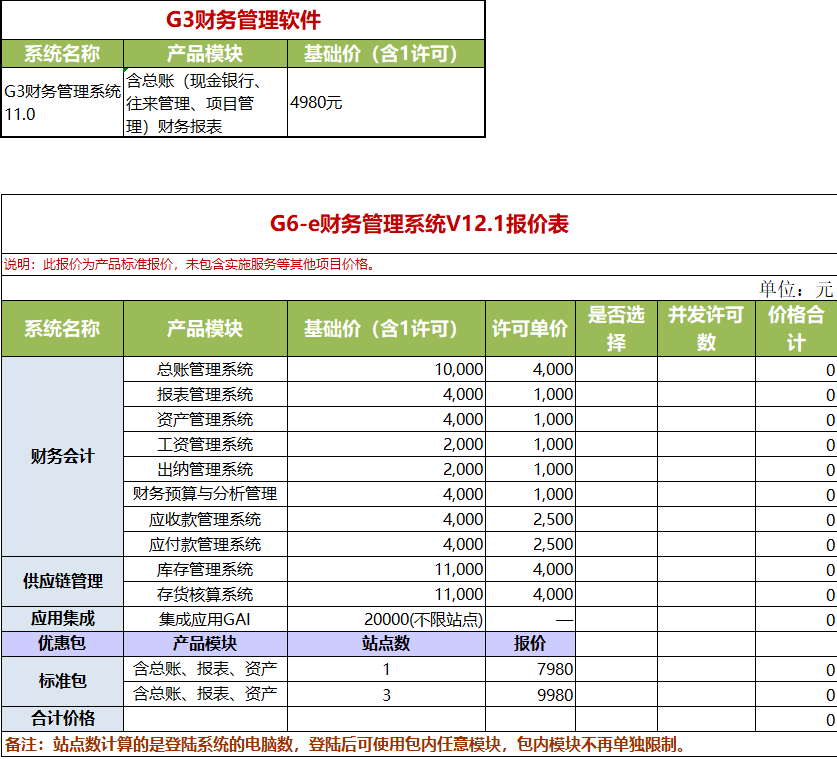This screenshot has height=759, width=837.
Task: Click the 站点数 header cell
Action: [386, 644]
